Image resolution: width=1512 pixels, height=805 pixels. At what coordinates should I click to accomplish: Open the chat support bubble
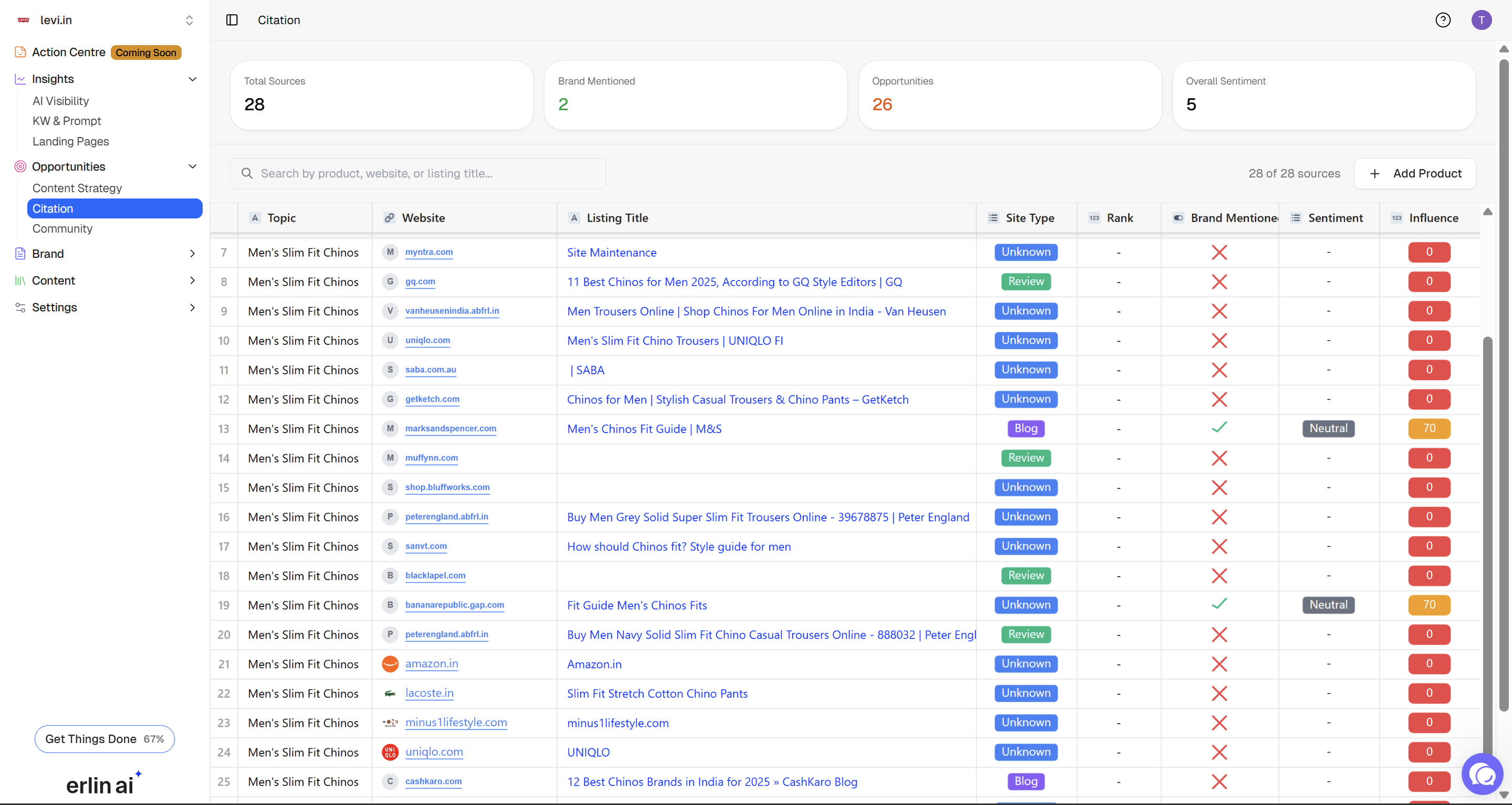1483,775
